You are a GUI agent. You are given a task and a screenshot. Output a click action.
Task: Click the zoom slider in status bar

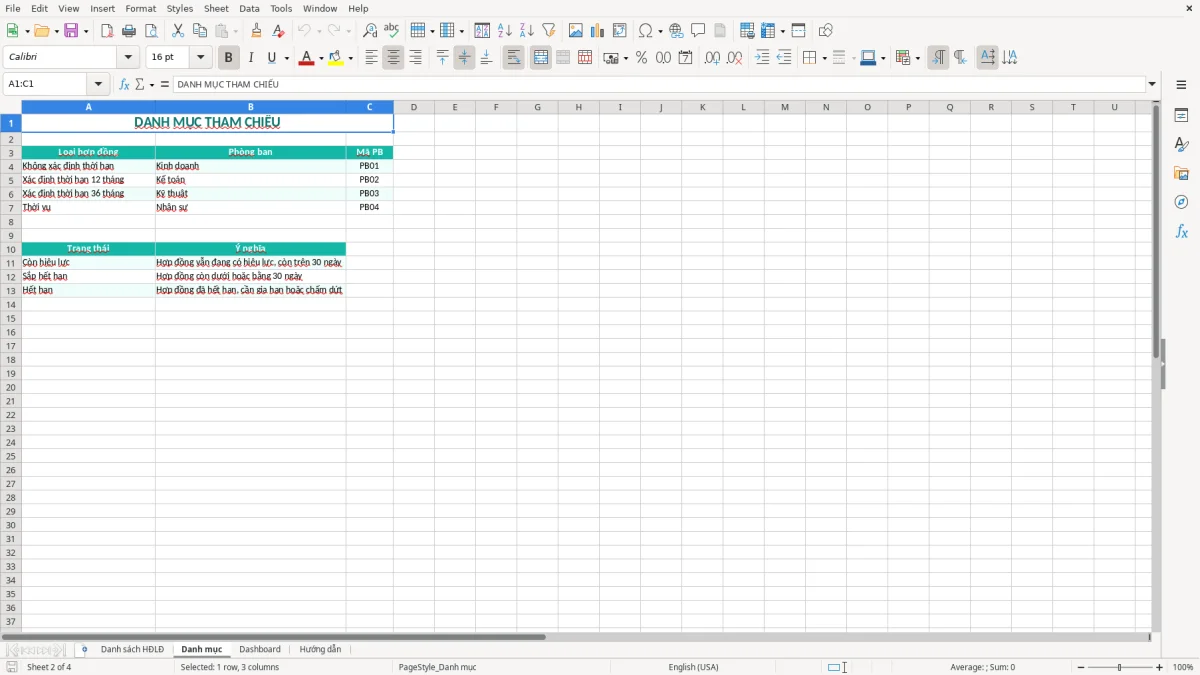tap(1120, 667)
